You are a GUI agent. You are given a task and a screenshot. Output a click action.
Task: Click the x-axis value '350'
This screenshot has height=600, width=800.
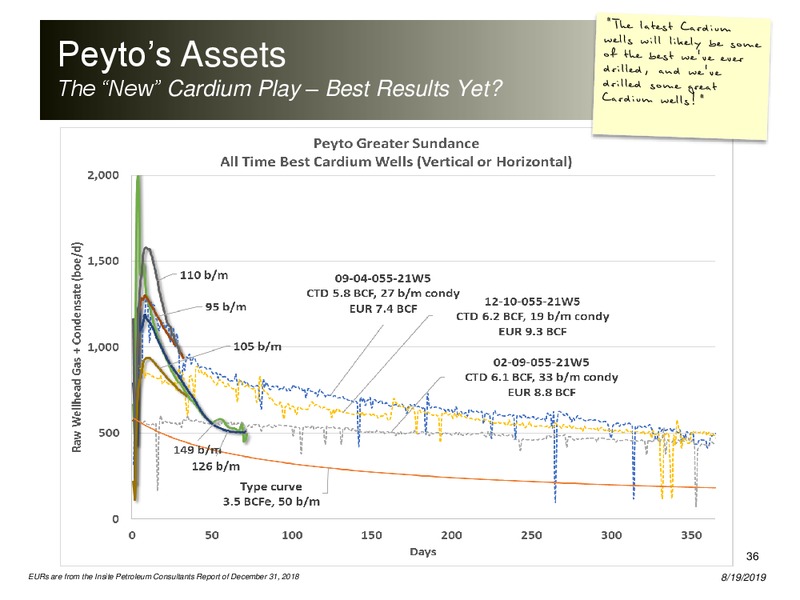pos(691,535)
